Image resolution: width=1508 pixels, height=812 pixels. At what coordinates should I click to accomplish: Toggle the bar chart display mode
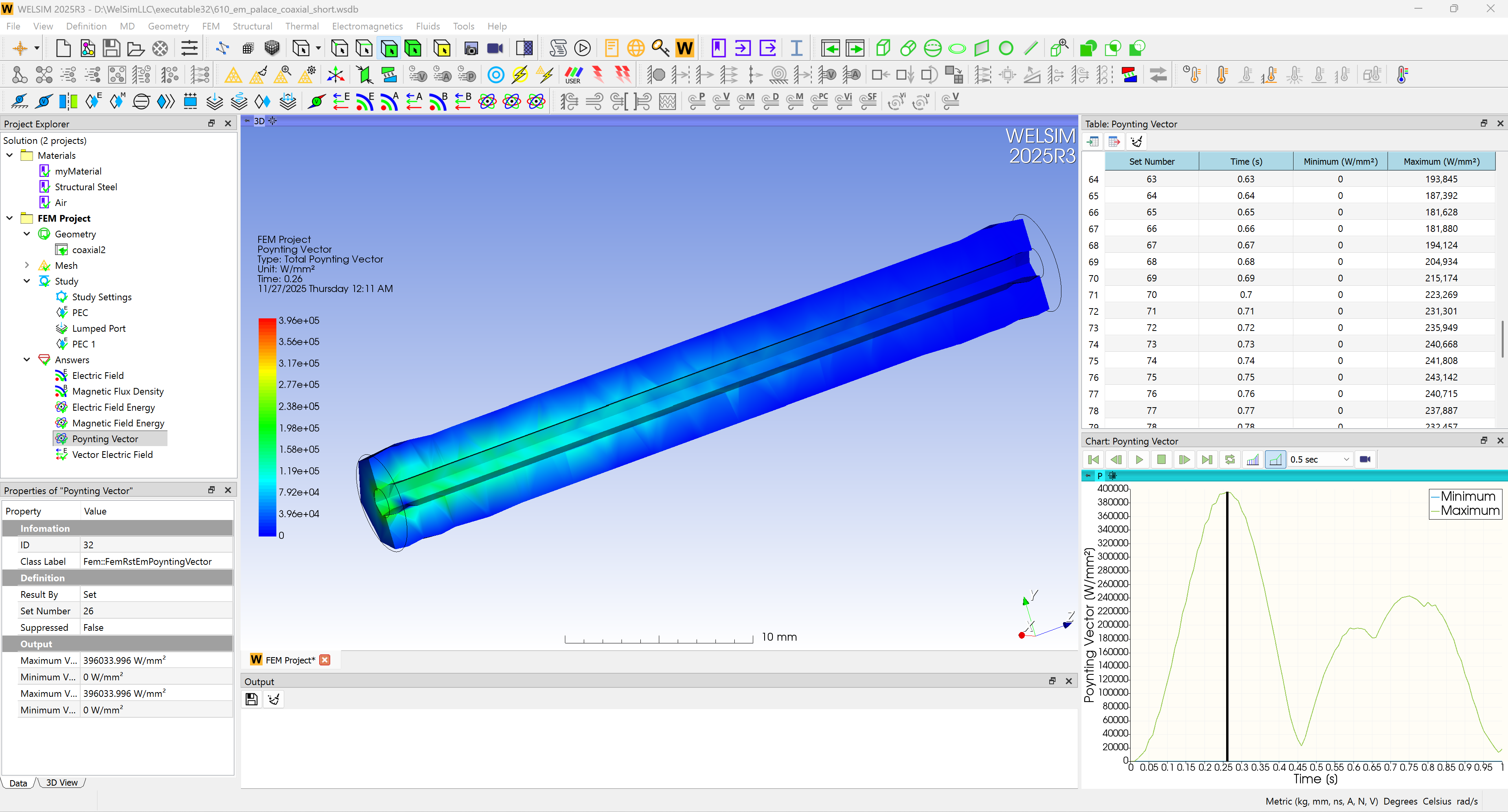point(1253,459)
